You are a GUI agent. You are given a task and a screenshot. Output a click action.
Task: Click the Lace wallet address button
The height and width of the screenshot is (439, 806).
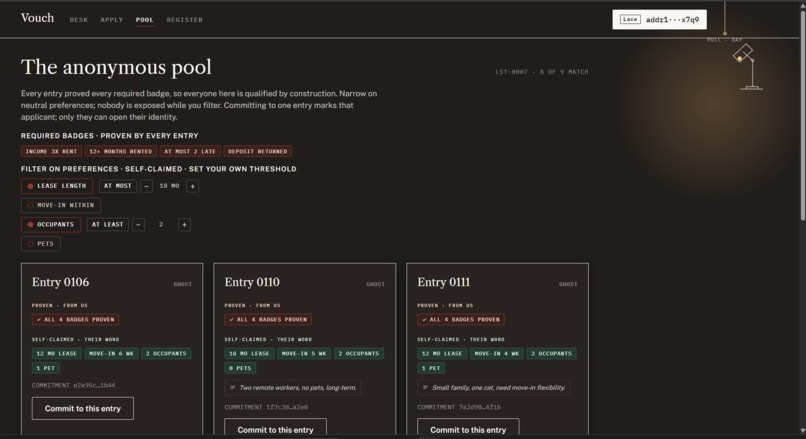[x=660, y=20]
